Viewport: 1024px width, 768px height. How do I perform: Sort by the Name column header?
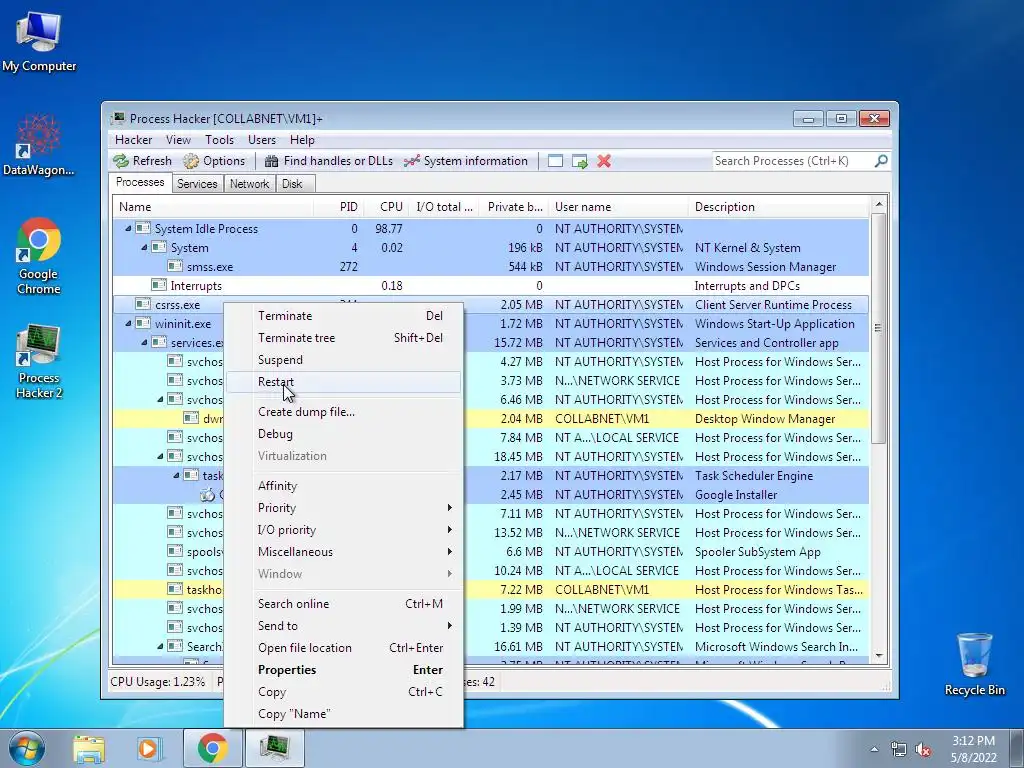click(213, 207)
